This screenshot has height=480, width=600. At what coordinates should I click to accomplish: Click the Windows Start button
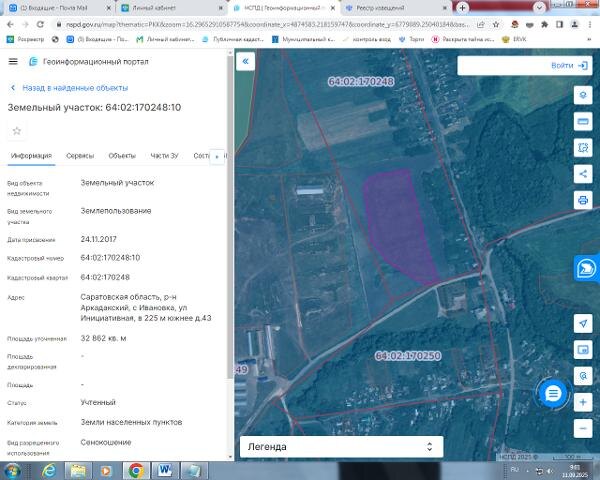(11, 471)
